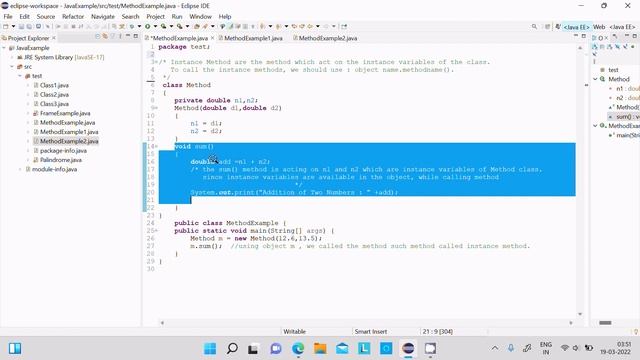Open the Run button dropdown arrow

(x=155, y=27)
